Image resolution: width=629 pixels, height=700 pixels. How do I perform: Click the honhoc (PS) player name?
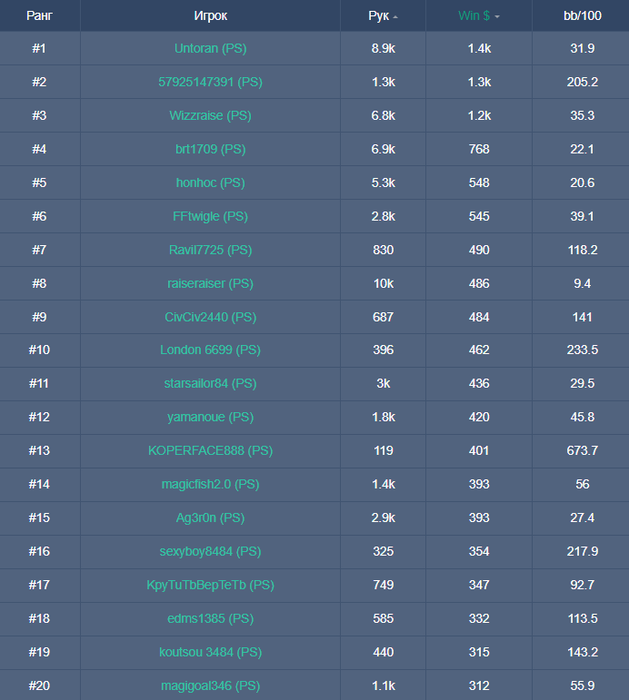[x=210, y=183]
